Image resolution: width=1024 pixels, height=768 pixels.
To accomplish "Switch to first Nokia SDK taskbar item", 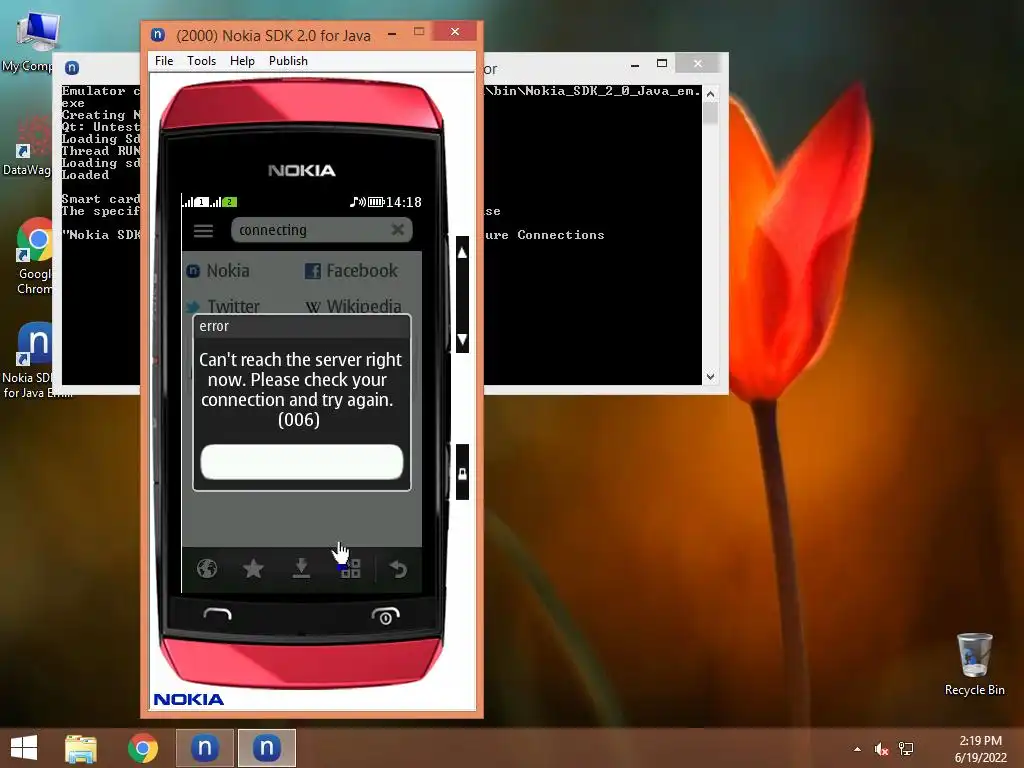I will (204, 748).
